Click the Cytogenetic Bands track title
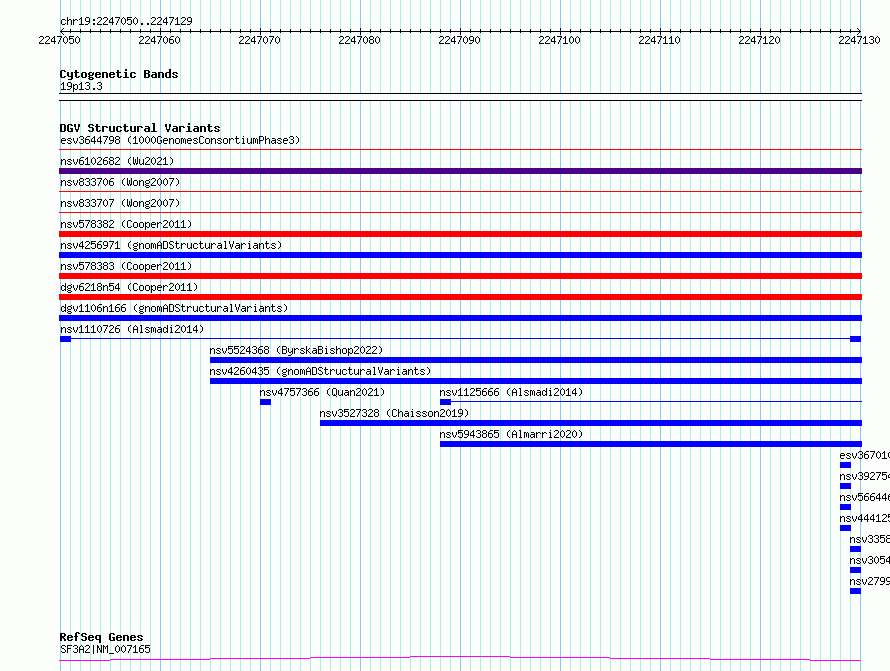890x671 pixels. 119,74
